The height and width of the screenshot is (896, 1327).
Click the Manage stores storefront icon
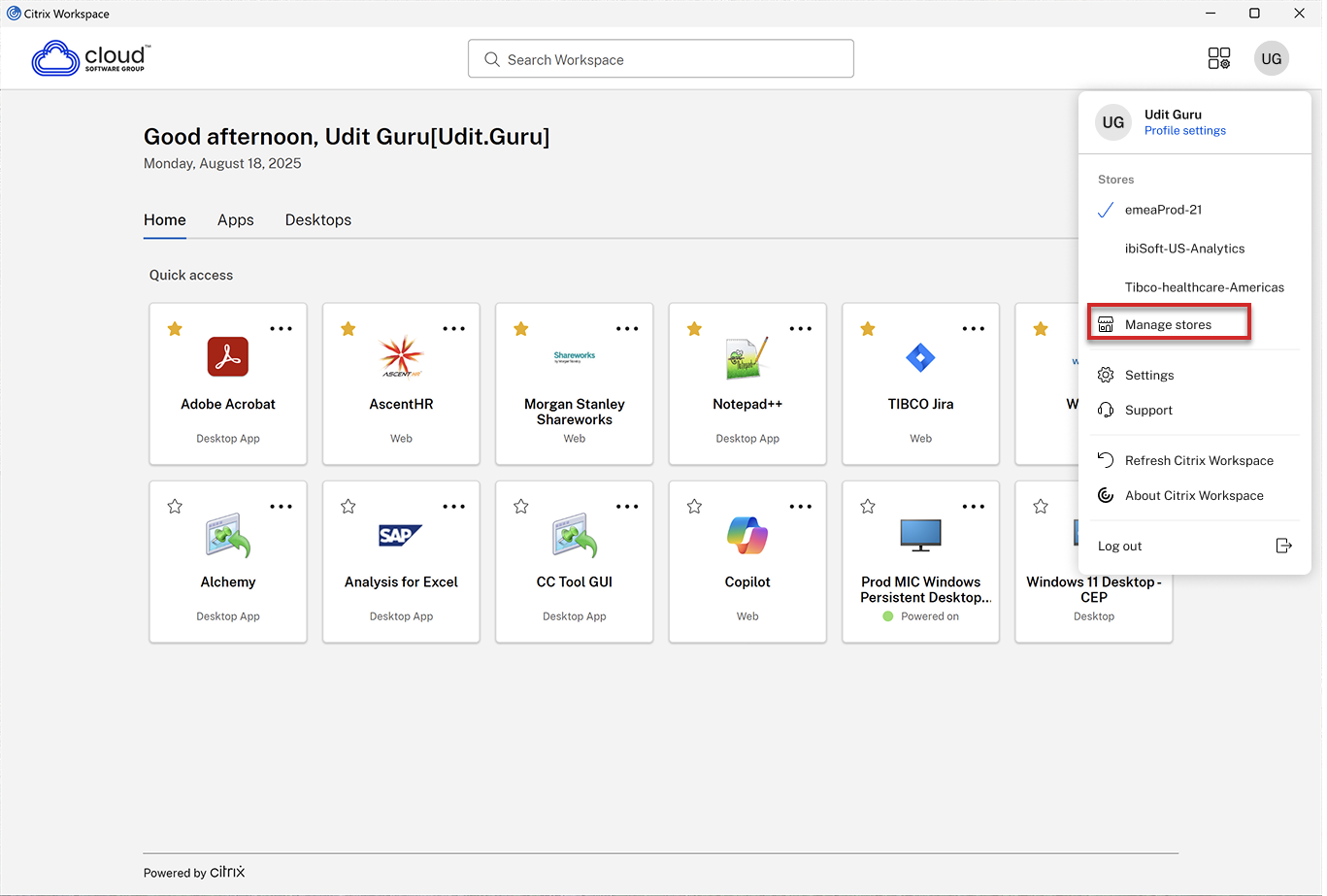1106,324
